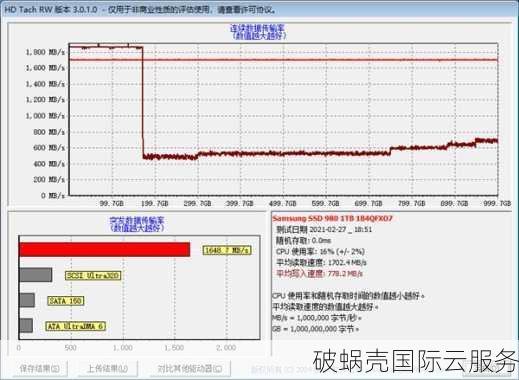Click the test date 2021-02-27 line
This screenshot has width=519, height=380.
[324, 229]
